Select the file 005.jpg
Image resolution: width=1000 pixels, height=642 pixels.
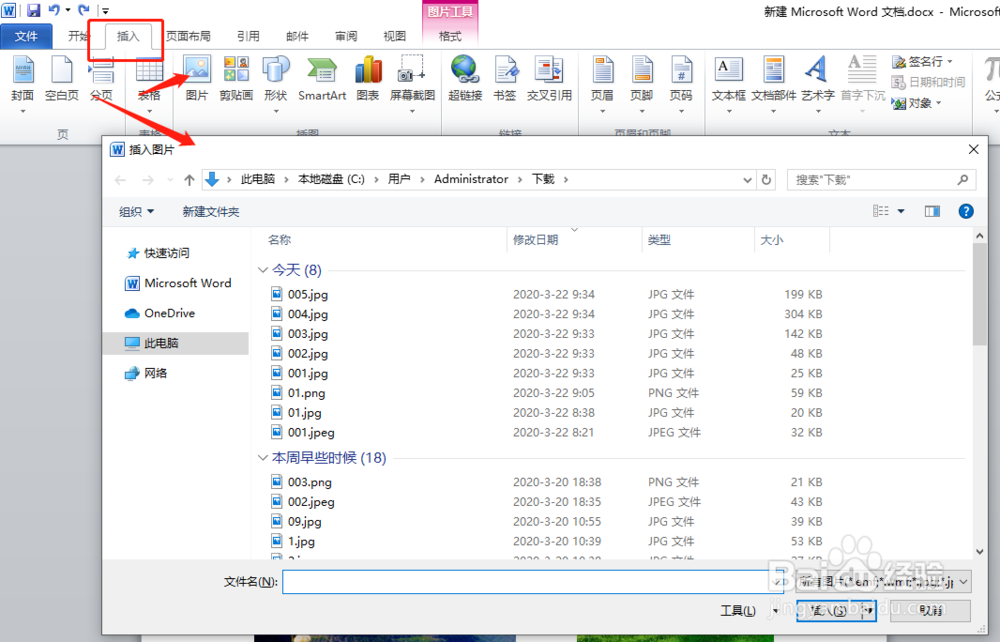tap(299, 294)
